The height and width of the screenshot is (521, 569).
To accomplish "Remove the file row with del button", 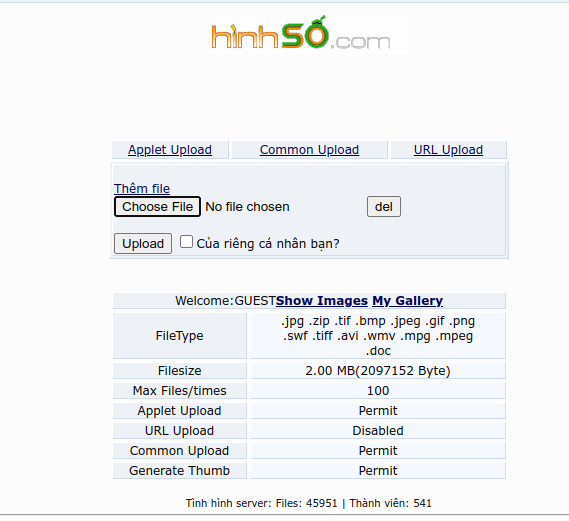I will (384, 206).
